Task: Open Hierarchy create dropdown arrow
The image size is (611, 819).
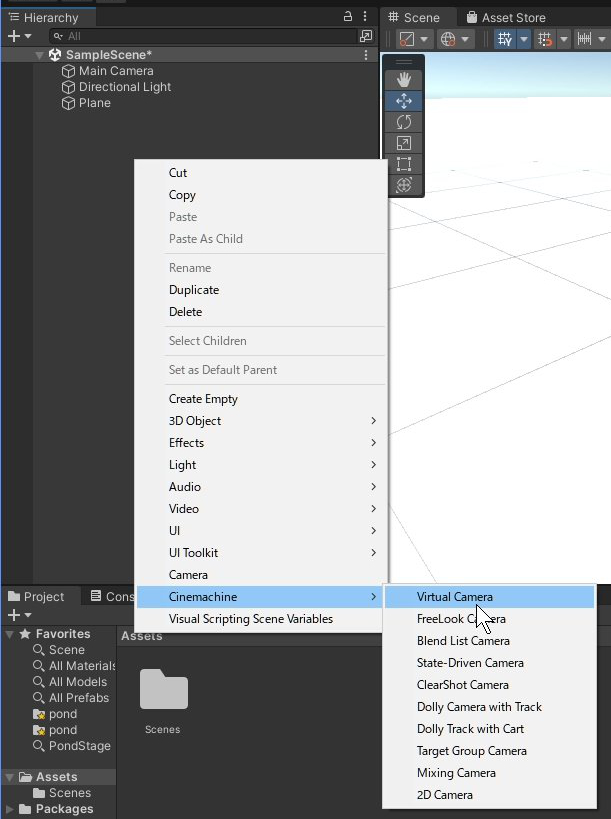Action: pyautogui.click(x=28, y=36)
